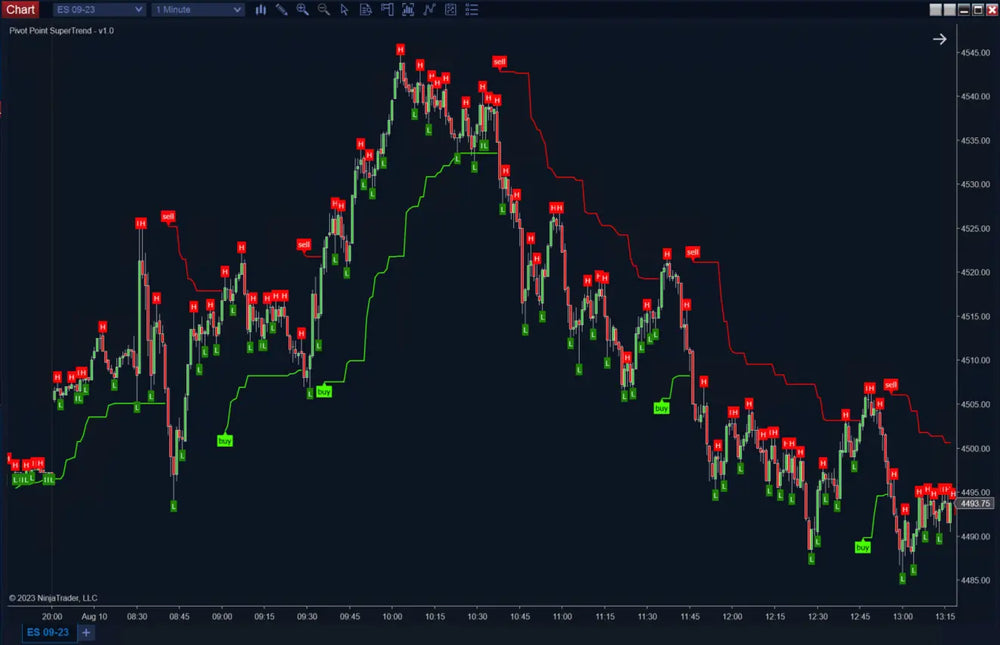Image resolution: width=1000 pixels, height=645 pixels.
Task: Open the drawing tools pencil icon
Action: pyautogui.click(x=281, y=9)
